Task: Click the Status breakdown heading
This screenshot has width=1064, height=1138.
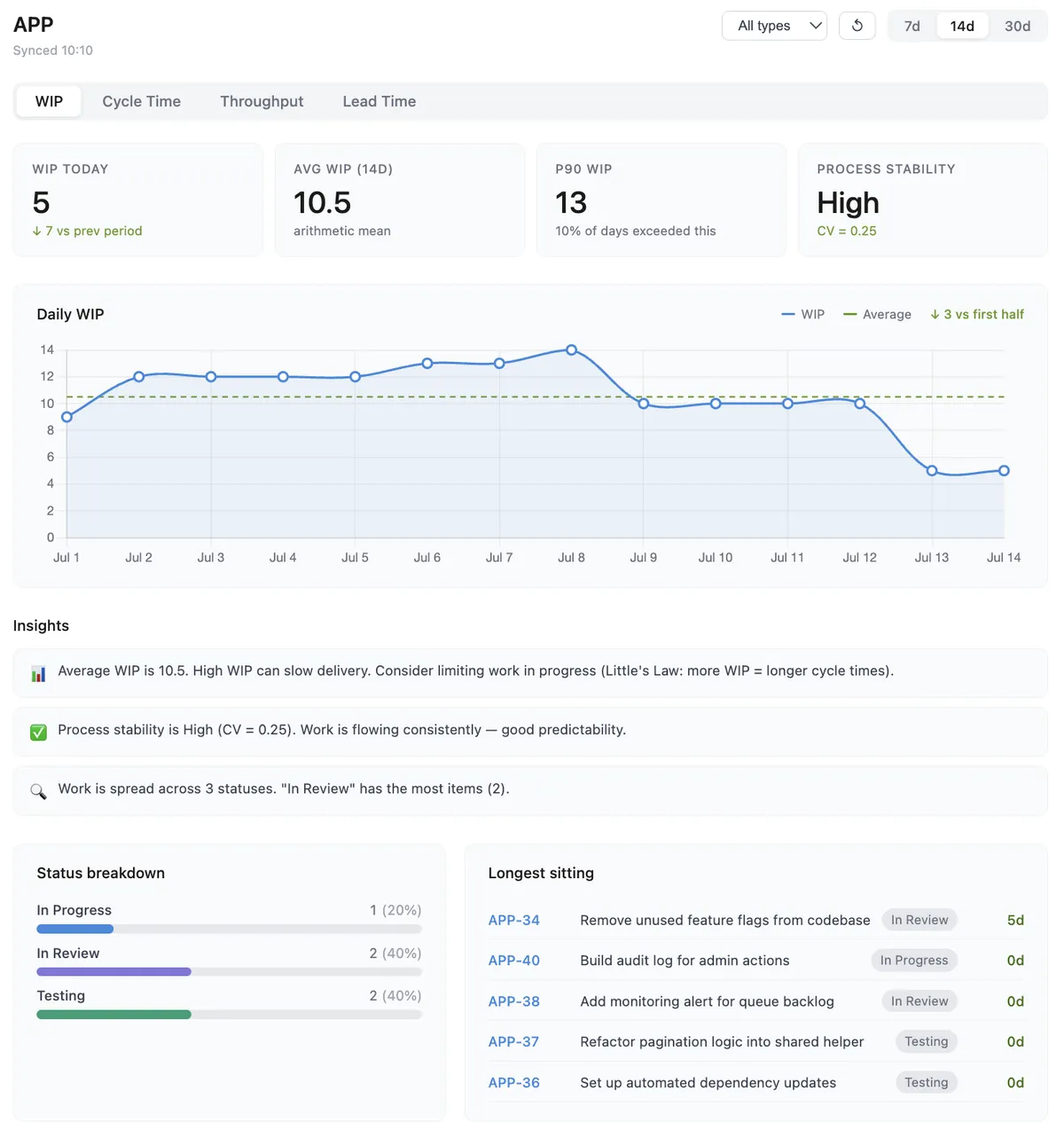Action: [x=101, y=873]
